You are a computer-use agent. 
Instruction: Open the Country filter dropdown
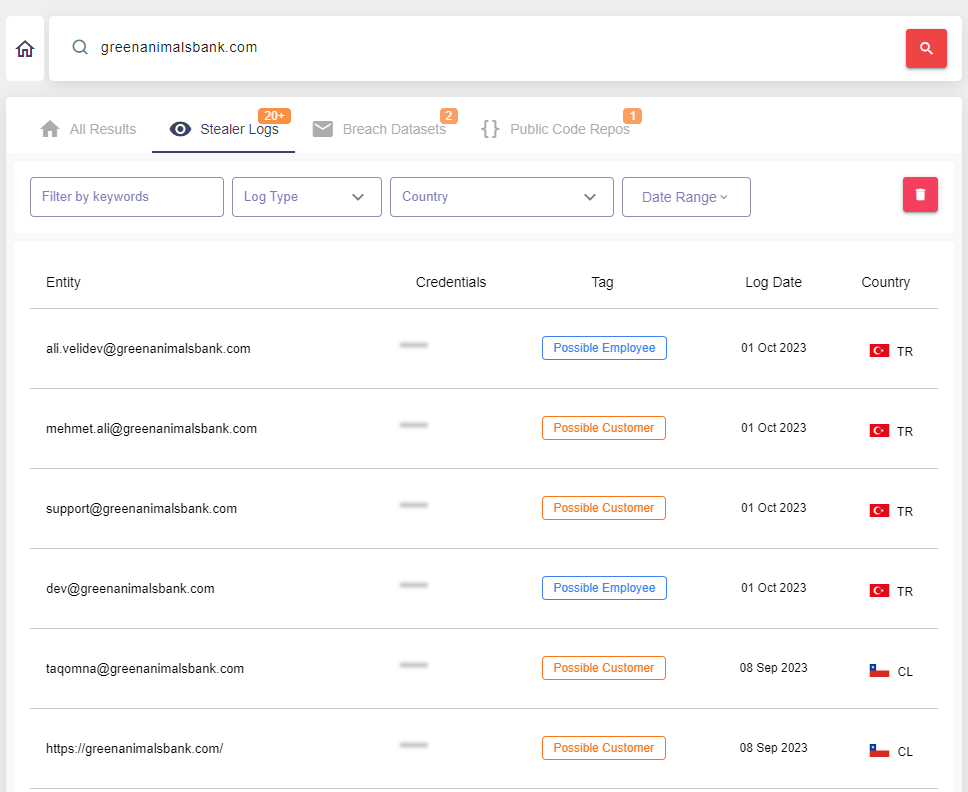502,197
